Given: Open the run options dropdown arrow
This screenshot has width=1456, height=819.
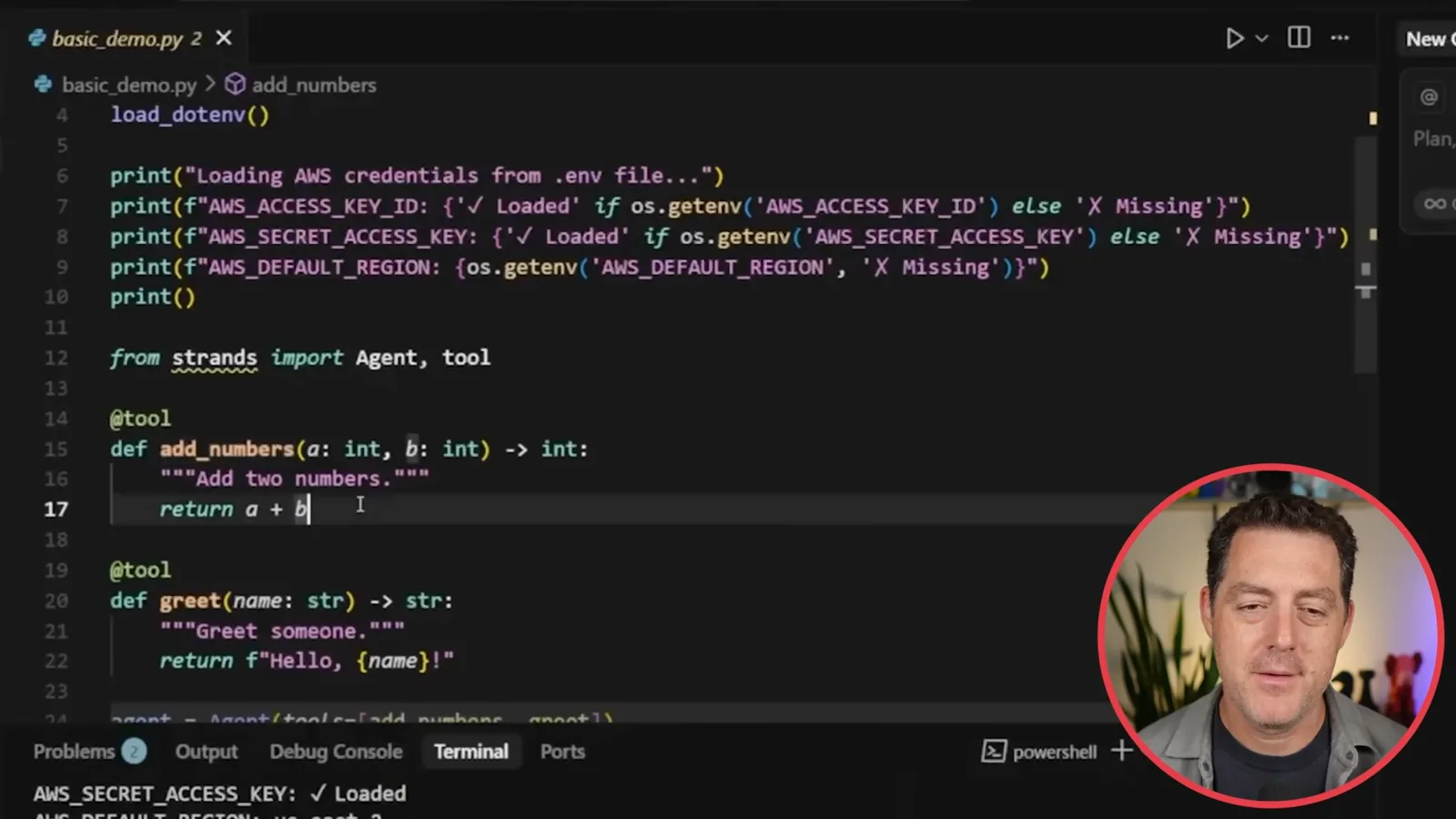Looking at the screenshot, I should point(1262,38).
